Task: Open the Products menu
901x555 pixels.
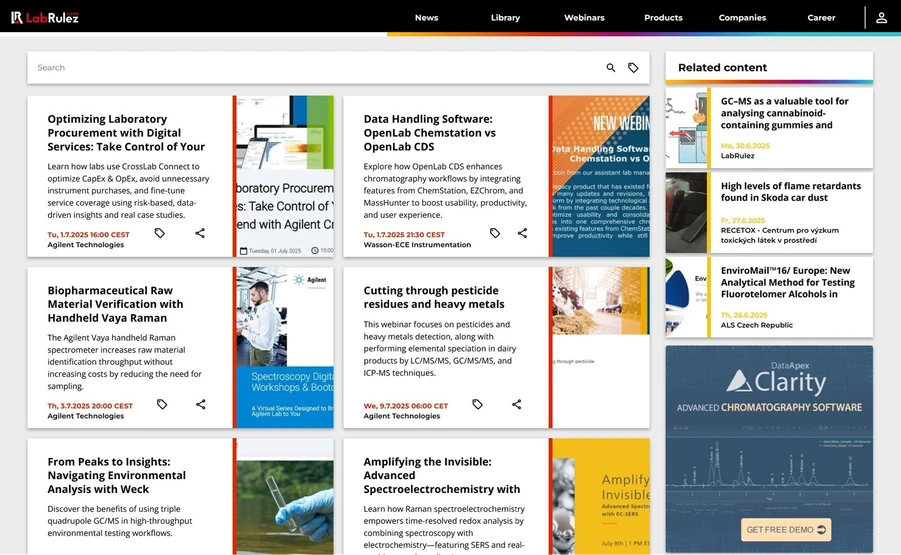Action: click(x=663, y=18)
